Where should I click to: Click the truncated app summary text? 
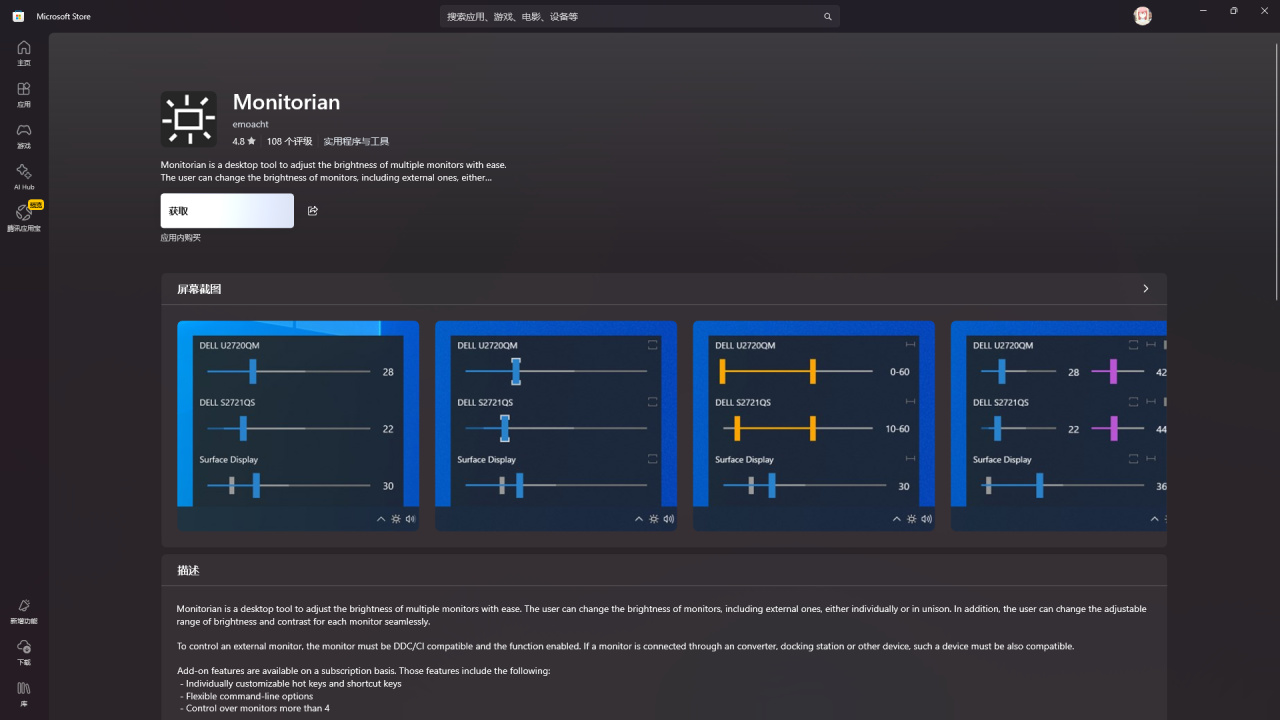(x=334, y=171)
